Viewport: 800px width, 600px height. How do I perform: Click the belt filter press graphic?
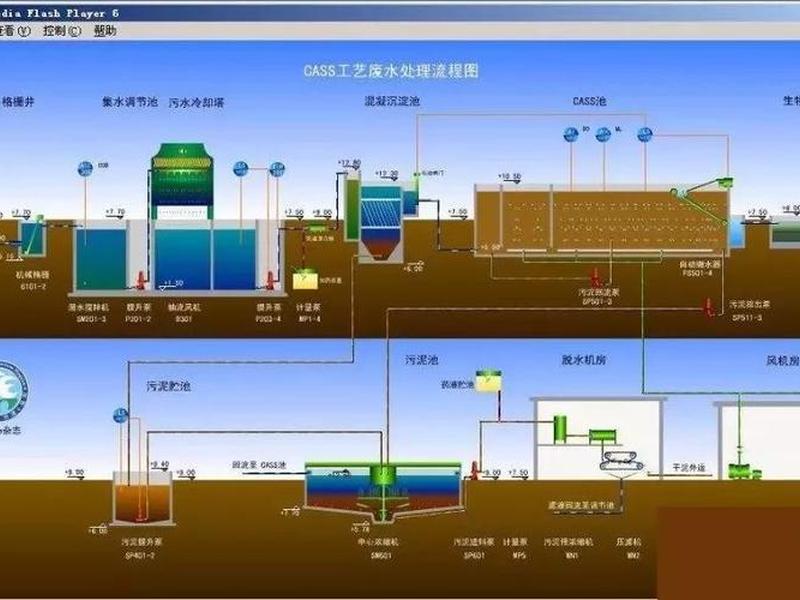[621, 461]
